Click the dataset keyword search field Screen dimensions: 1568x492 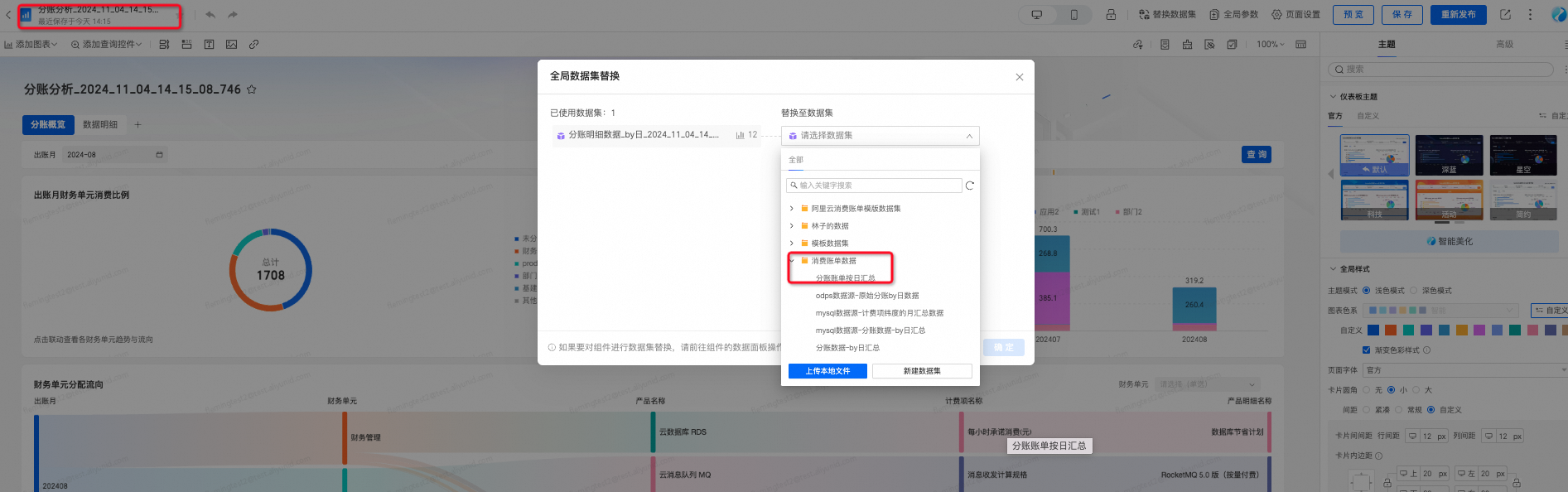point(874,186)
